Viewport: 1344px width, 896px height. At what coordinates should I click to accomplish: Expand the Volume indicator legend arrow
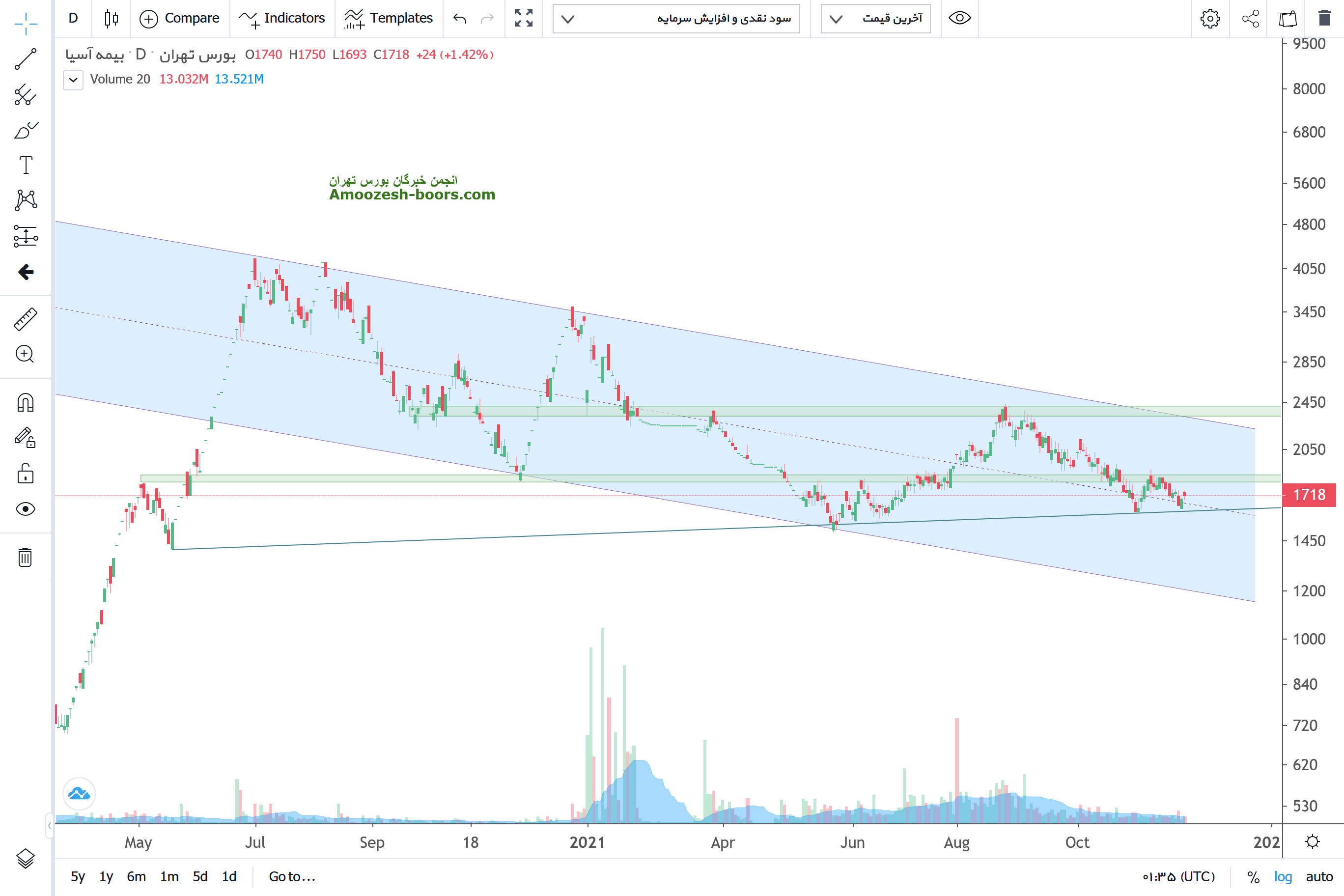click(73, 80)
